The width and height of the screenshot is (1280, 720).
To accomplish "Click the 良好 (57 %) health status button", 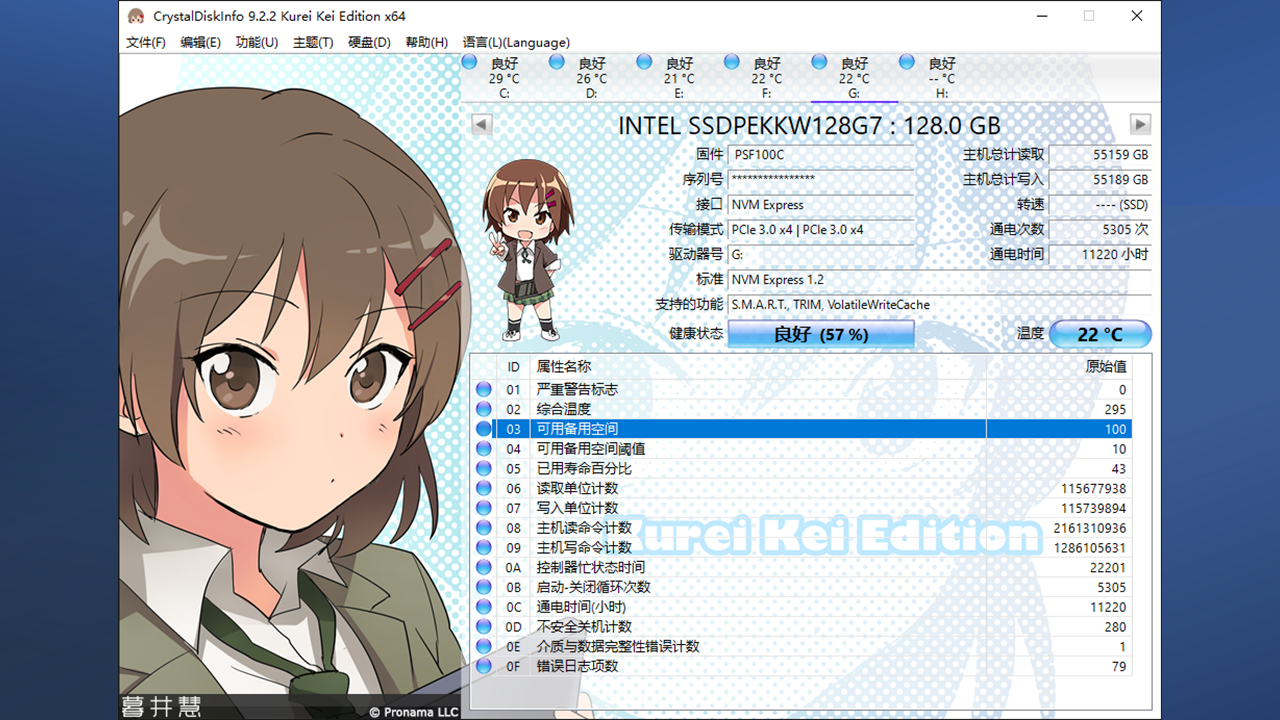I will [x=821, y=334].
